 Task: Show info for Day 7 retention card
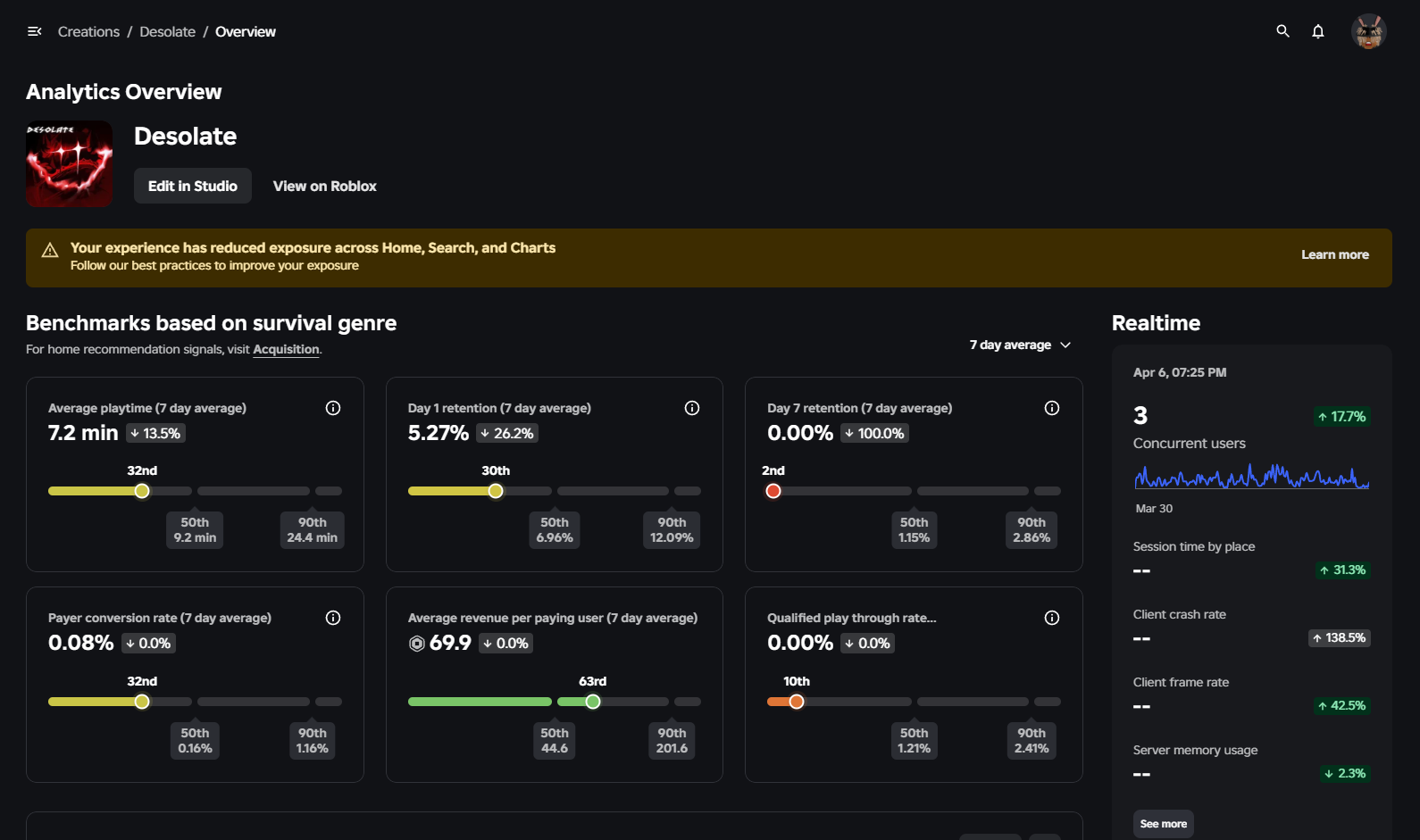click(x=1052, y=408)
